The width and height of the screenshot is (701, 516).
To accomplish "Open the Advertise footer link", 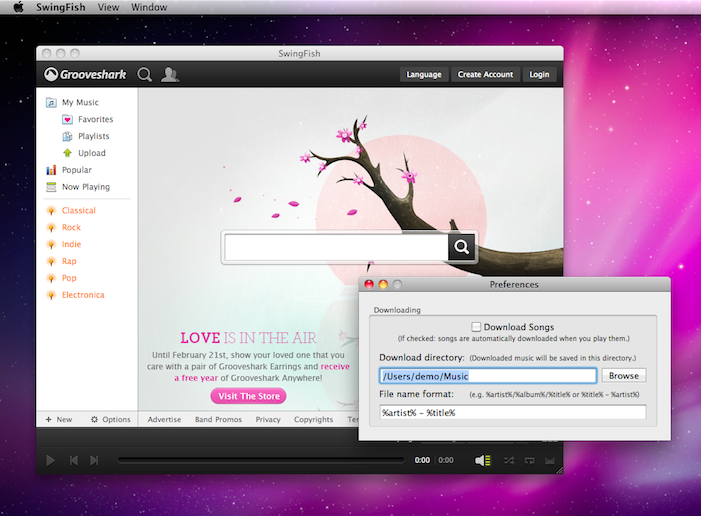I will (164, 419).
